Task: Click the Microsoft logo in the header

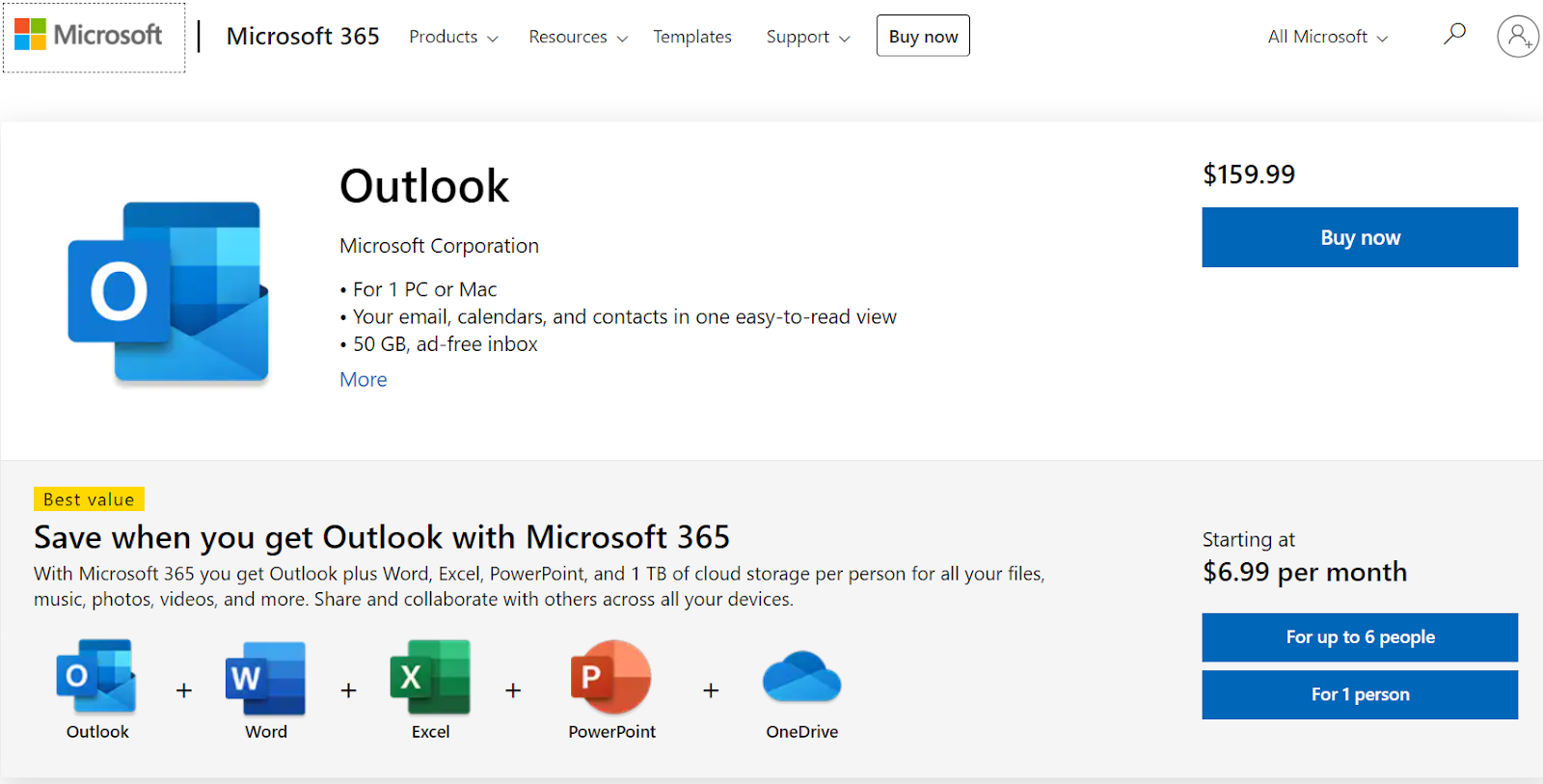Action: tap(89, 36)
